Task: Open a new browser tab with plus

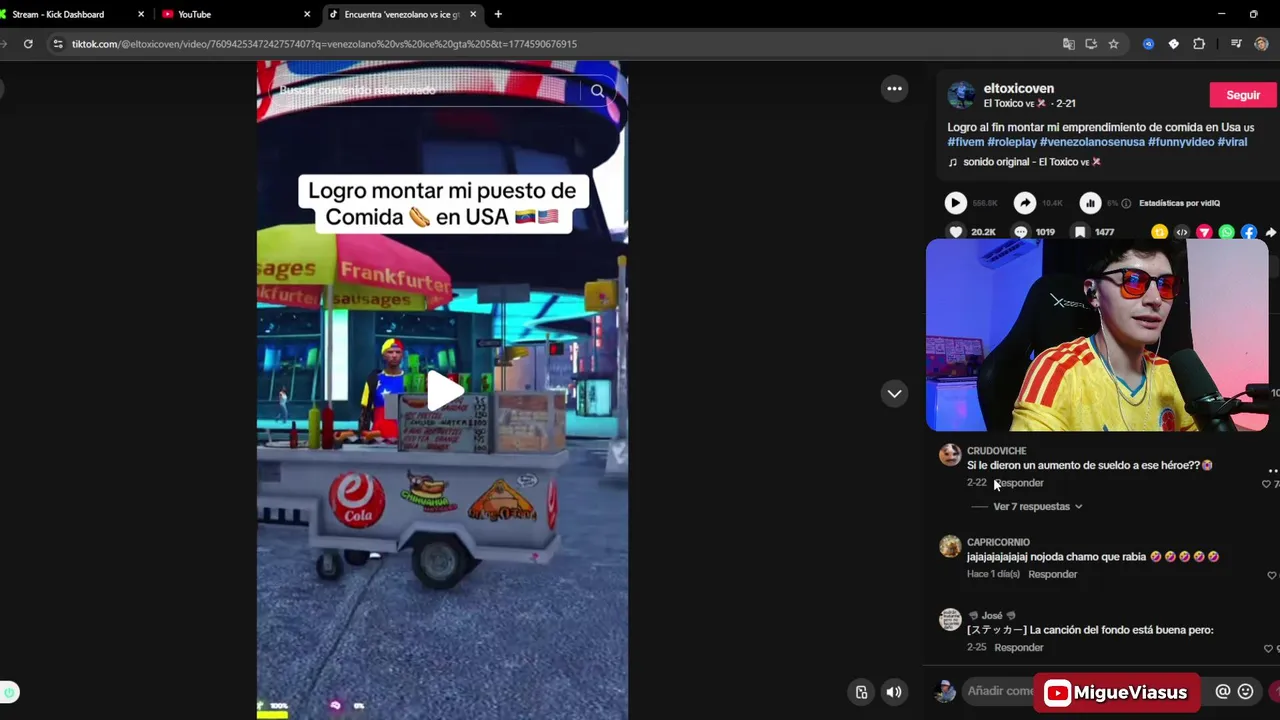Action: pyautogui.click(x=498, y=14)
